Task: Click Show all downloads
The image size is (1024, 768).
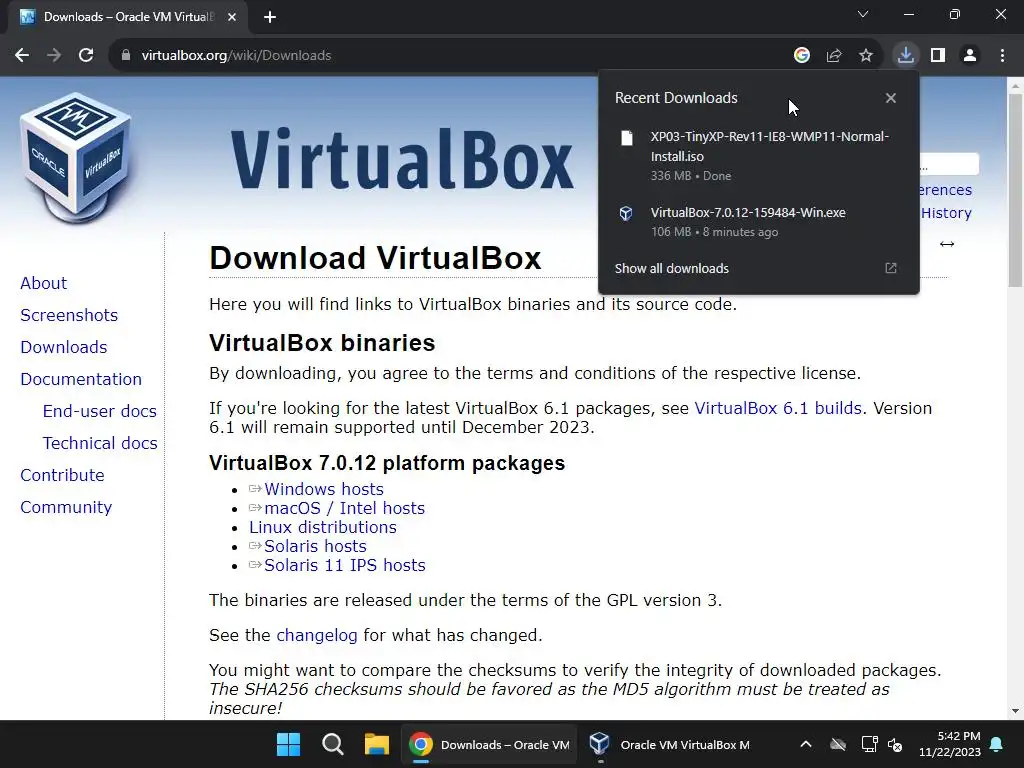Action: coord(671,268)
